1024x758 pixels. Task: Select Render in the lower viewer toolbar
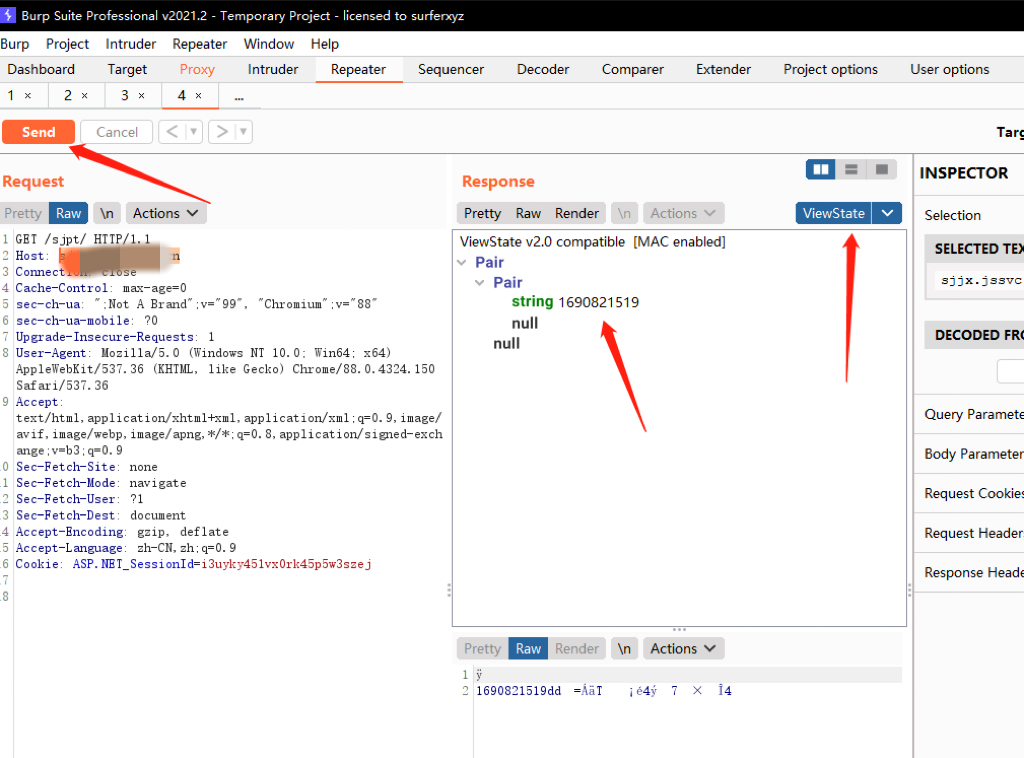(577, 649)
